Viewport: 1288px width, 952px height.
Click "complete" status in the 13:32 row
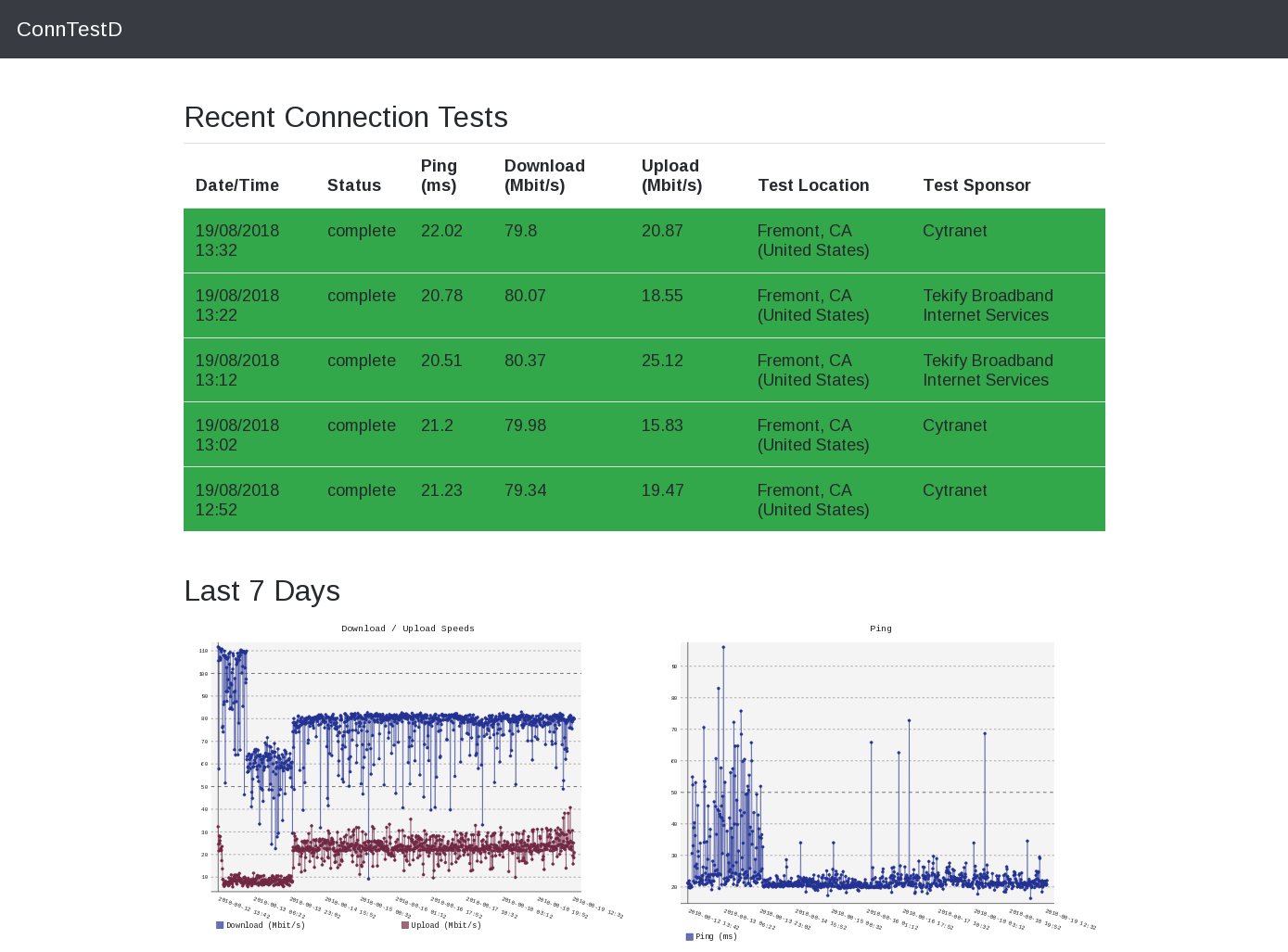[x=362, y=231]
